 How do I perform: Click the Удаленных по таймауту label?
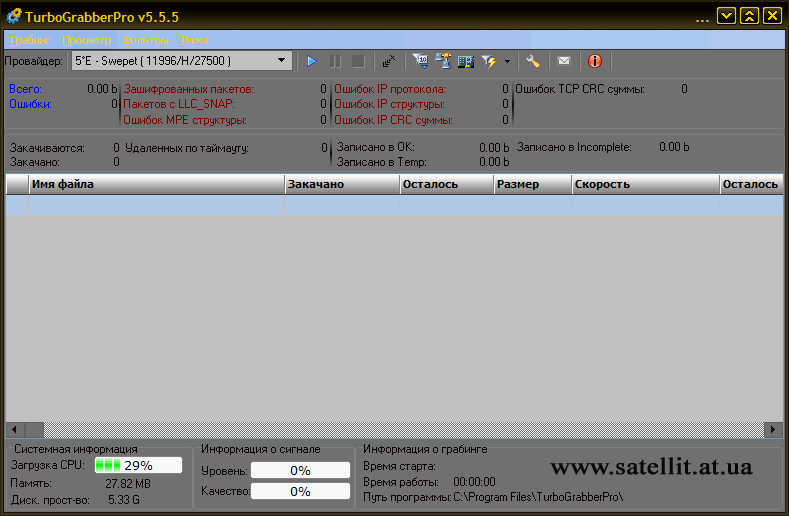[x=187, y=149]
